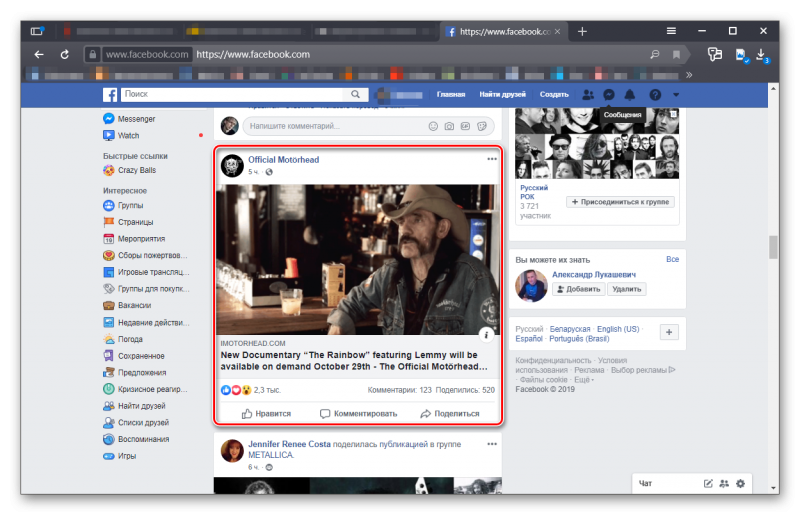This screenshot has height=515, width=800.
Task: Open Списки друзей in sidebar
Action: 136,422
